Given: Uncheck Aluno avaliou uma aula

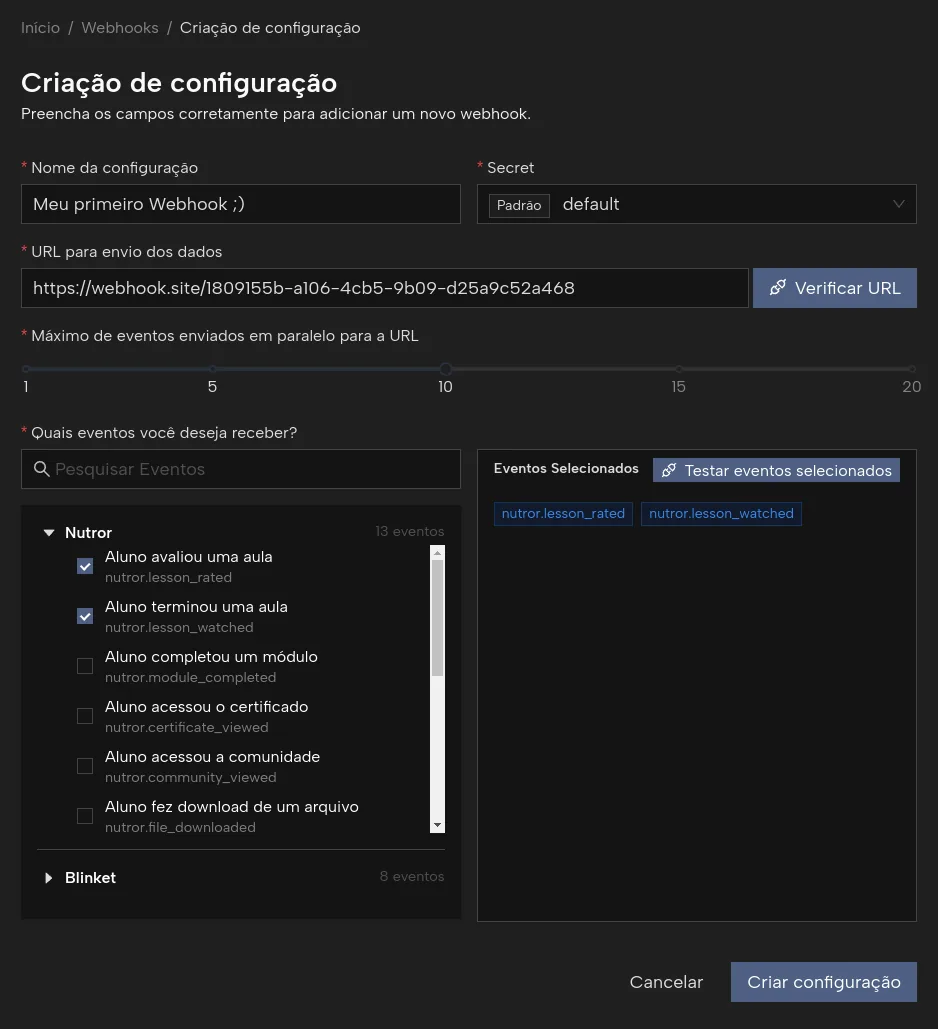Looking at the screenshot, I should tap(85, 566).
